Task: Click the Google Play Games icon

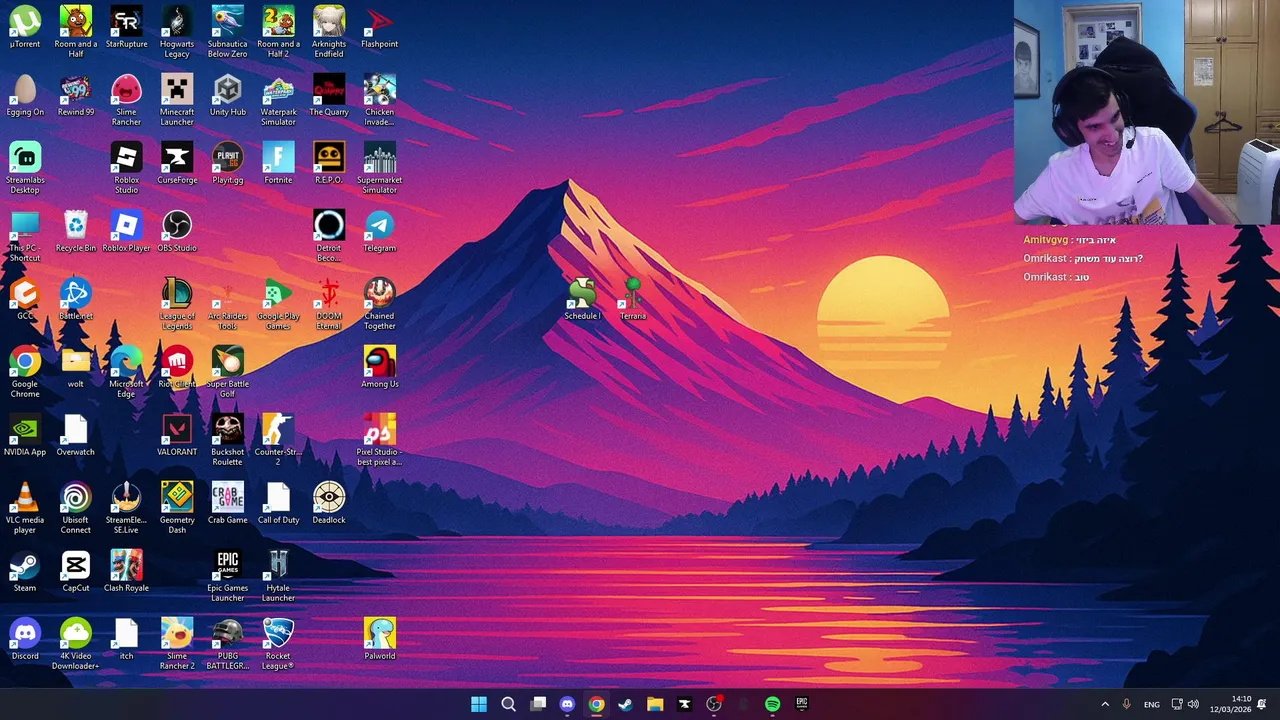Action: (278, 304)
